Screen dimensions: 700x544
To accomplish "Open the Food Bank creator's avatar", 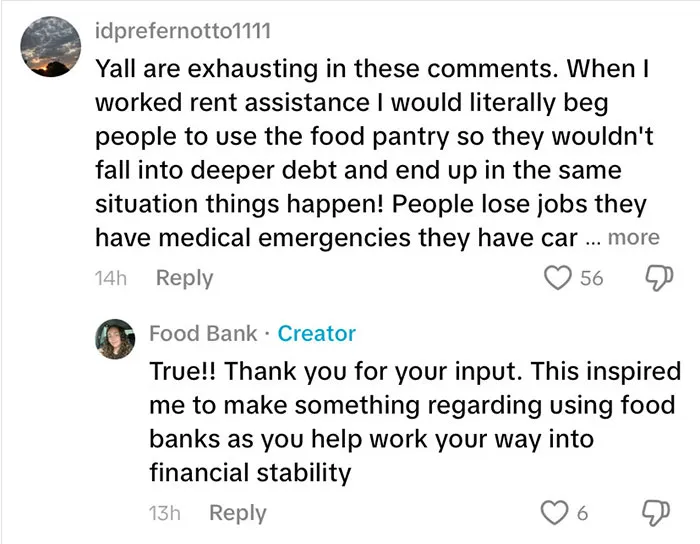I will pyautogui.click(x=115, y=339).
